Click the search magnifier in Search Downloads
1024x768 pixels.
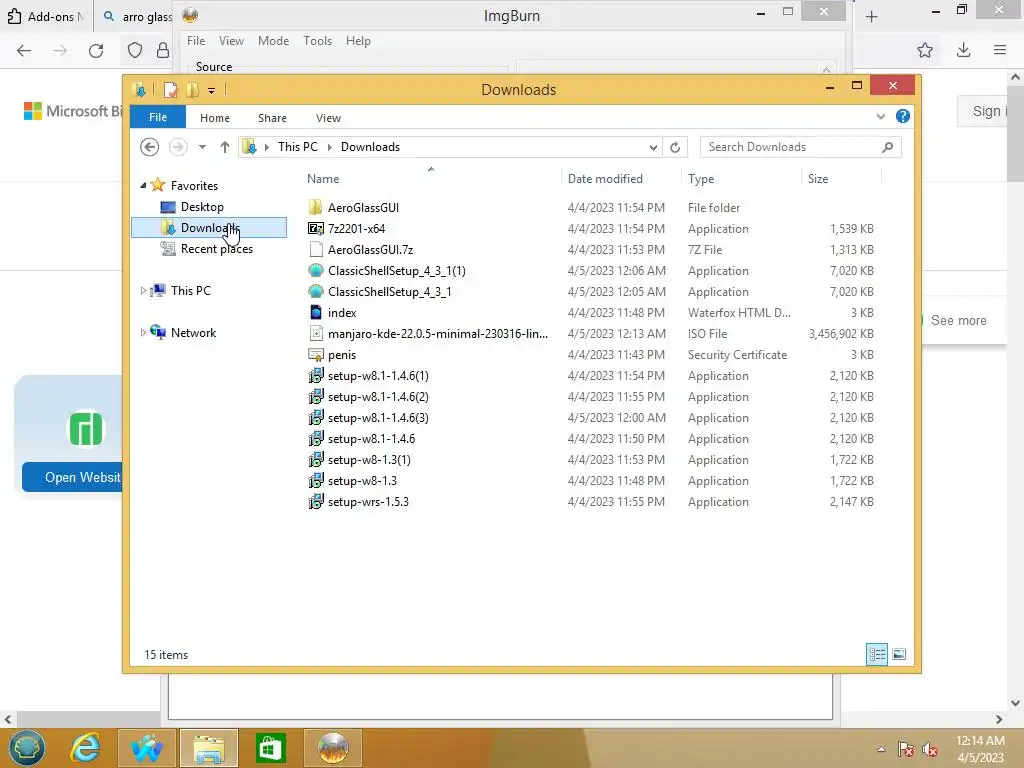pyautogui.click(x=887, y=147)
